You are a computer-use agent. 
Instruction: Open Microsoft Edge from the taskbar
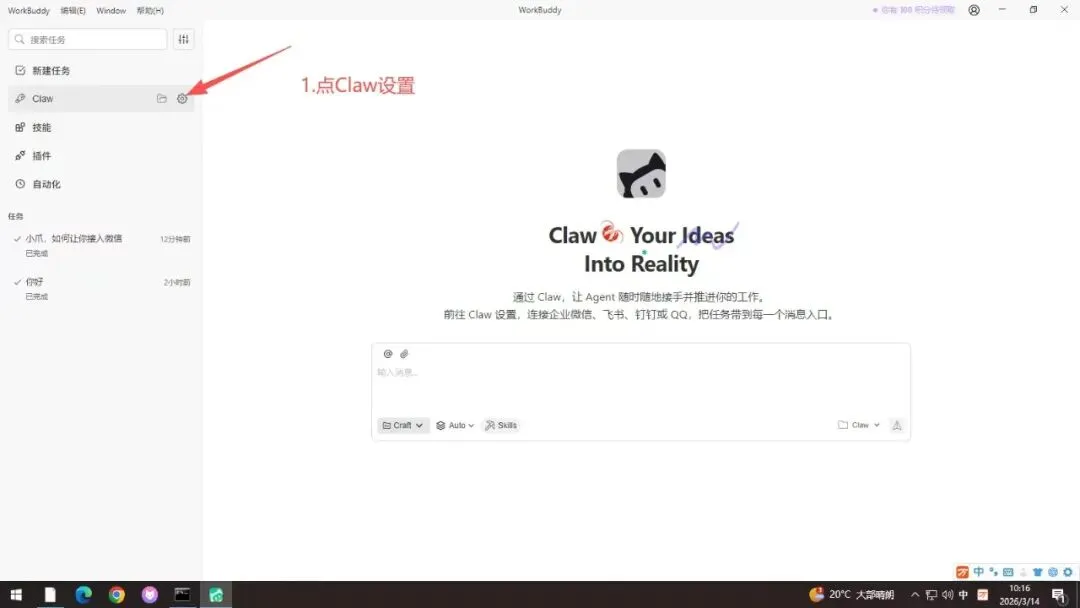[x=83, y=594]
